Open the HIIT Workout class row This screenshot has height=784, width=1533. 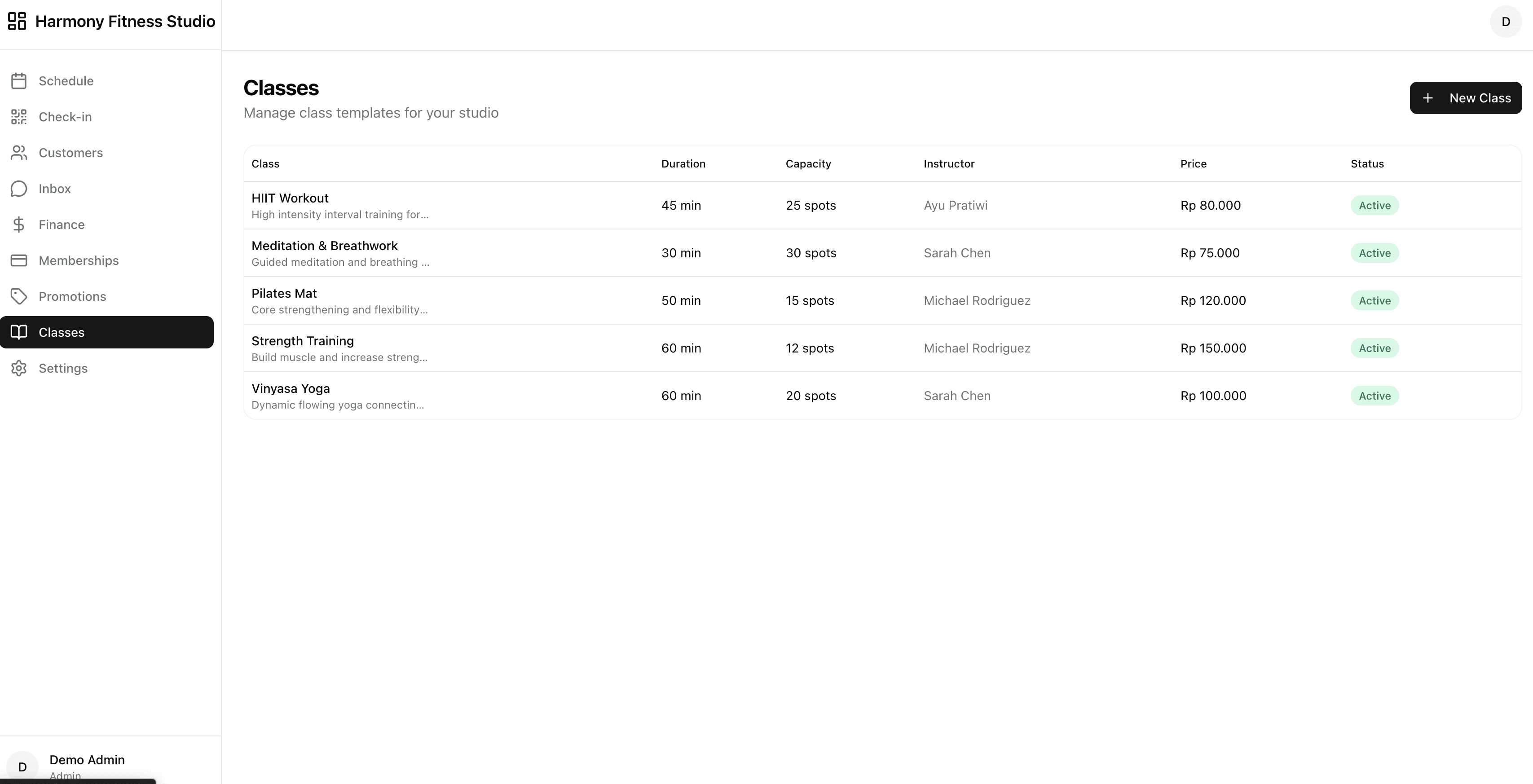click(290, 198)
